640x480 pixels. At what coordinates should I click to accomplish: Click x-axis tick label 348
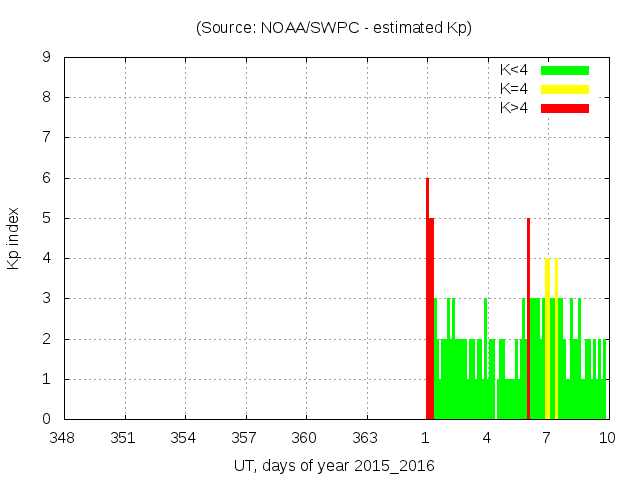click(64, 438)
